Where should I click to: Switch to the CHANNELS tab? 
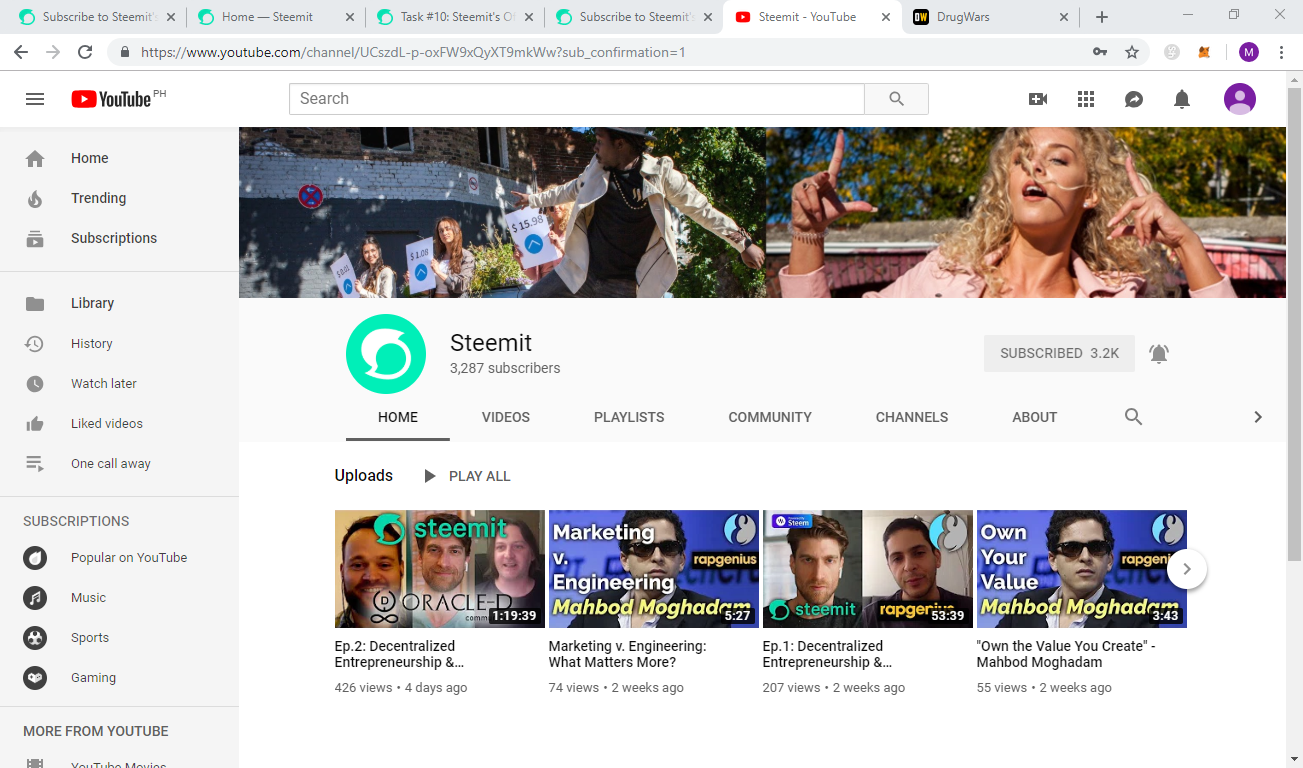pyautogui.click(x=912, y=417)
